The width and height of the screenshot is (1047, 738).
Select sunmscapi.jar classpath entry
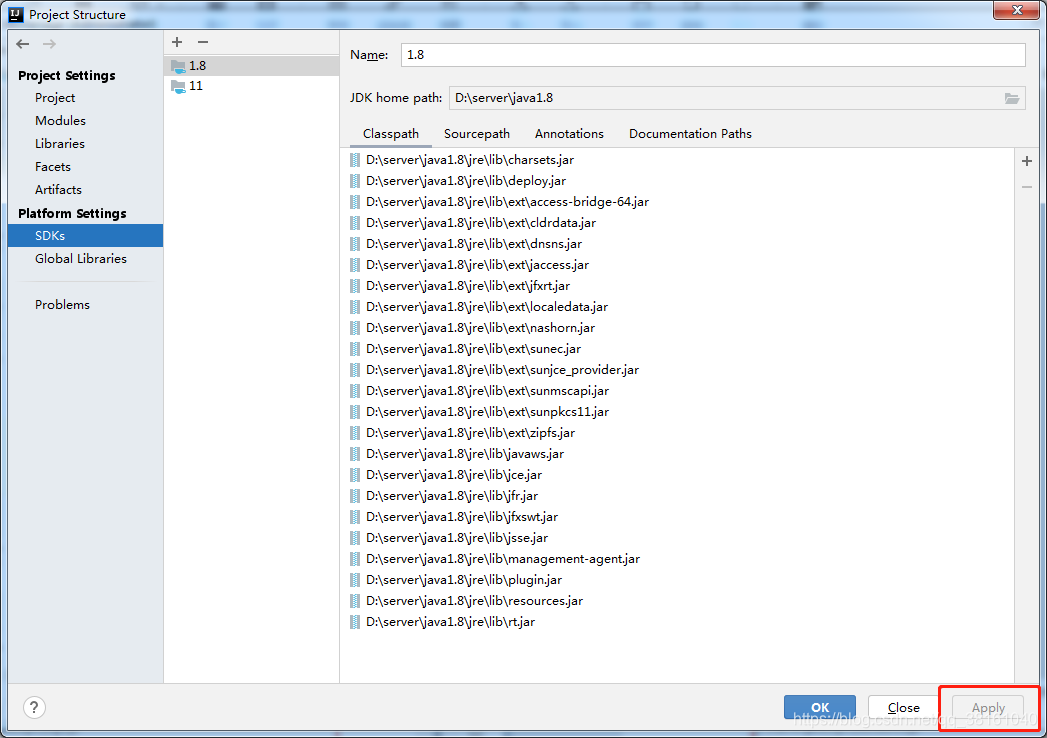click(x=479, y=391)
